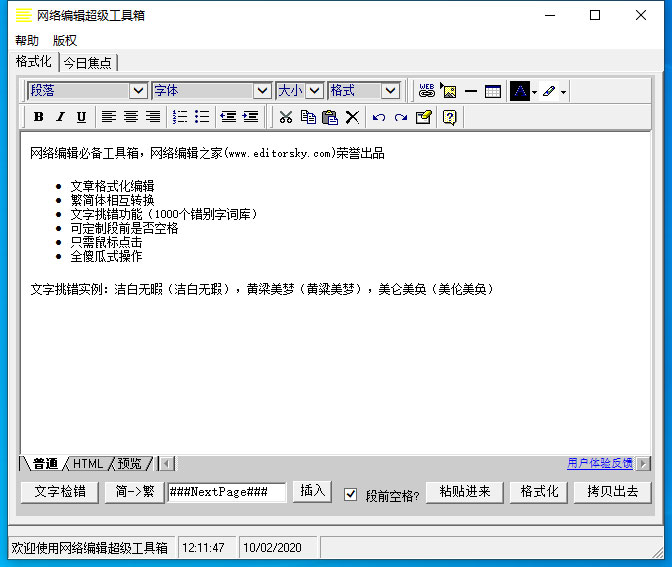Click the 简->繁 conversion button
This screenshot has height=567, width=672.
135,492
